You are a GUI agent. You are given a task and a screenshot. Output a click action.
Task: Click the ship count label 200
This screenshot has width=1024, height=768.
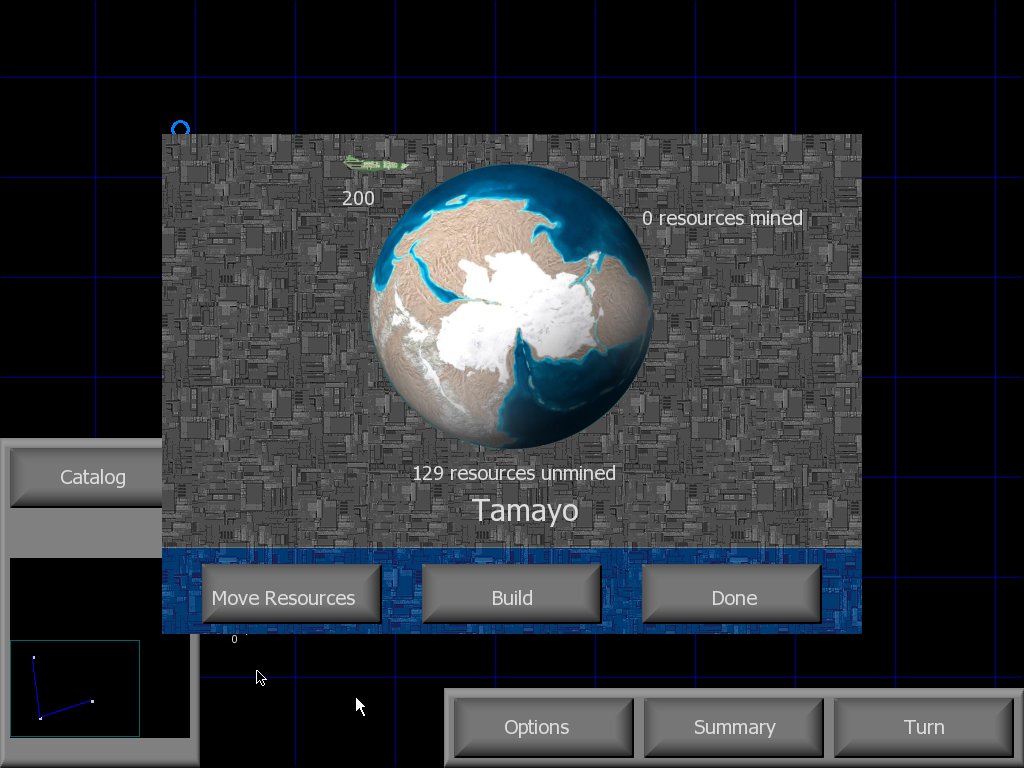358,198
